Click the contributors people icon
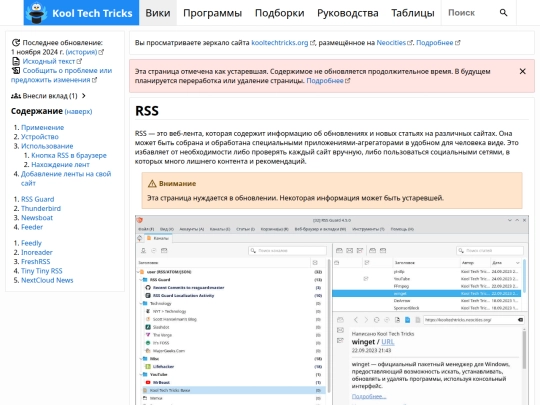This screenshot has height=405, width=540. (x=16, y=96)
